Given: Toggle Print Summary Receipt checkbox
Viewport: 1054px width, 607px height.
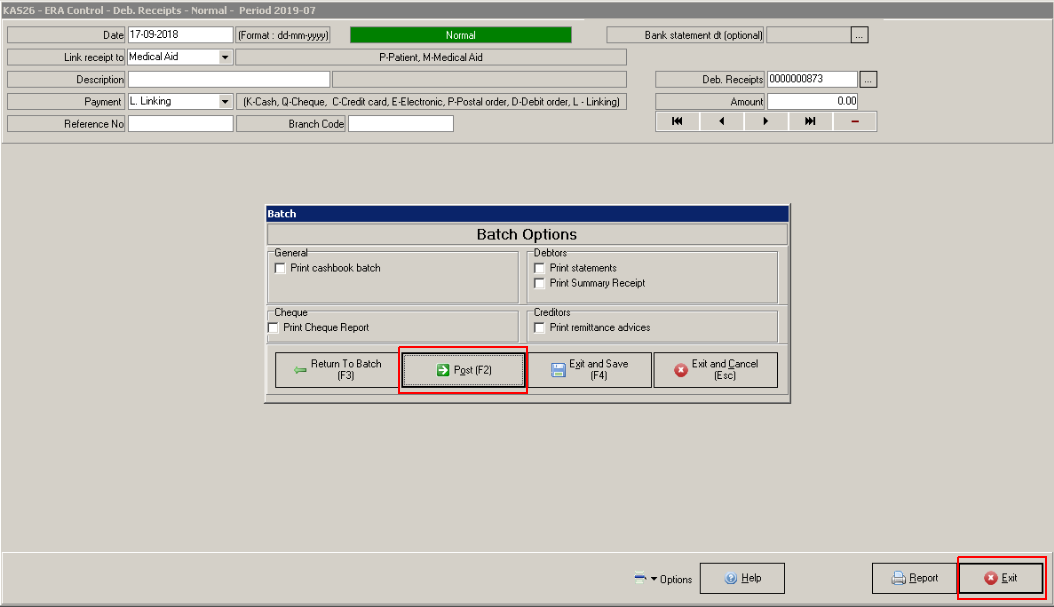Looking at the screenshot, I should [x=540, y=283].
